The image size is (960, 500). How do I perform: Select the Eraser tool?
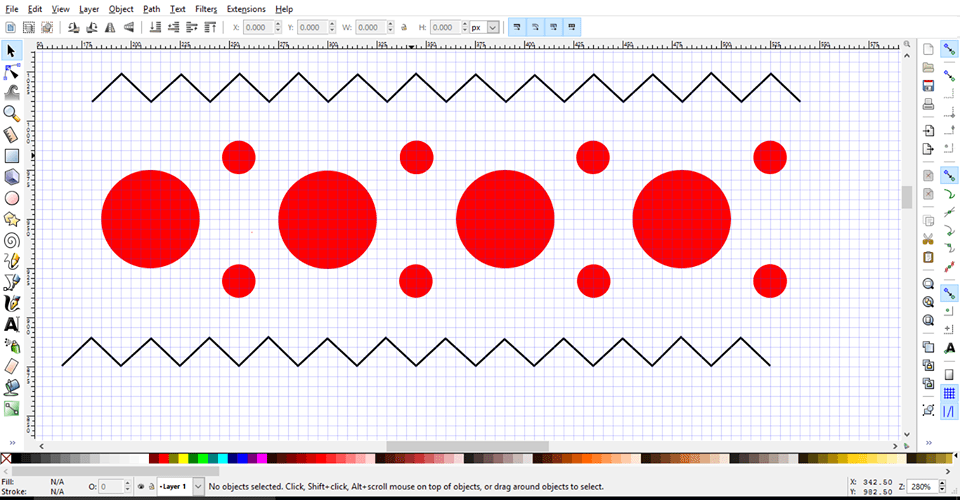click(x=11, y=367)
